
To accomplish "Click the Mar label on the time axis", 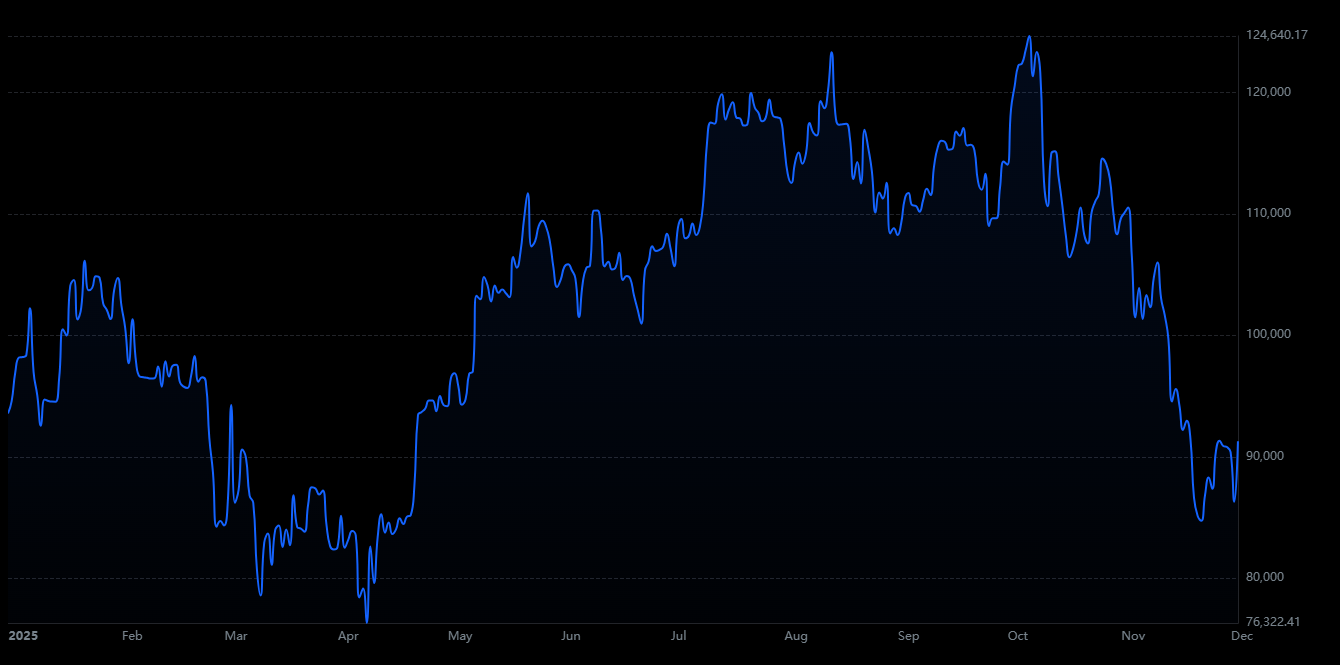I will coord(236,636).
